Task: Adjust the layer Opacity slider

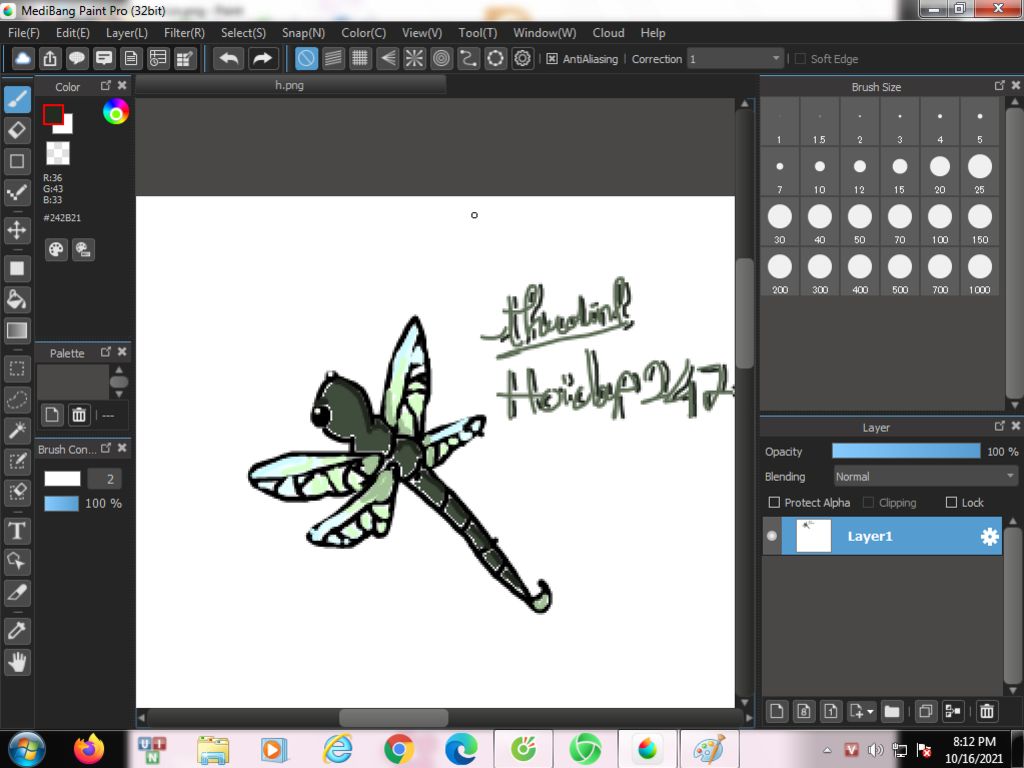Action: pyautogui.click(x=906, y=452)
